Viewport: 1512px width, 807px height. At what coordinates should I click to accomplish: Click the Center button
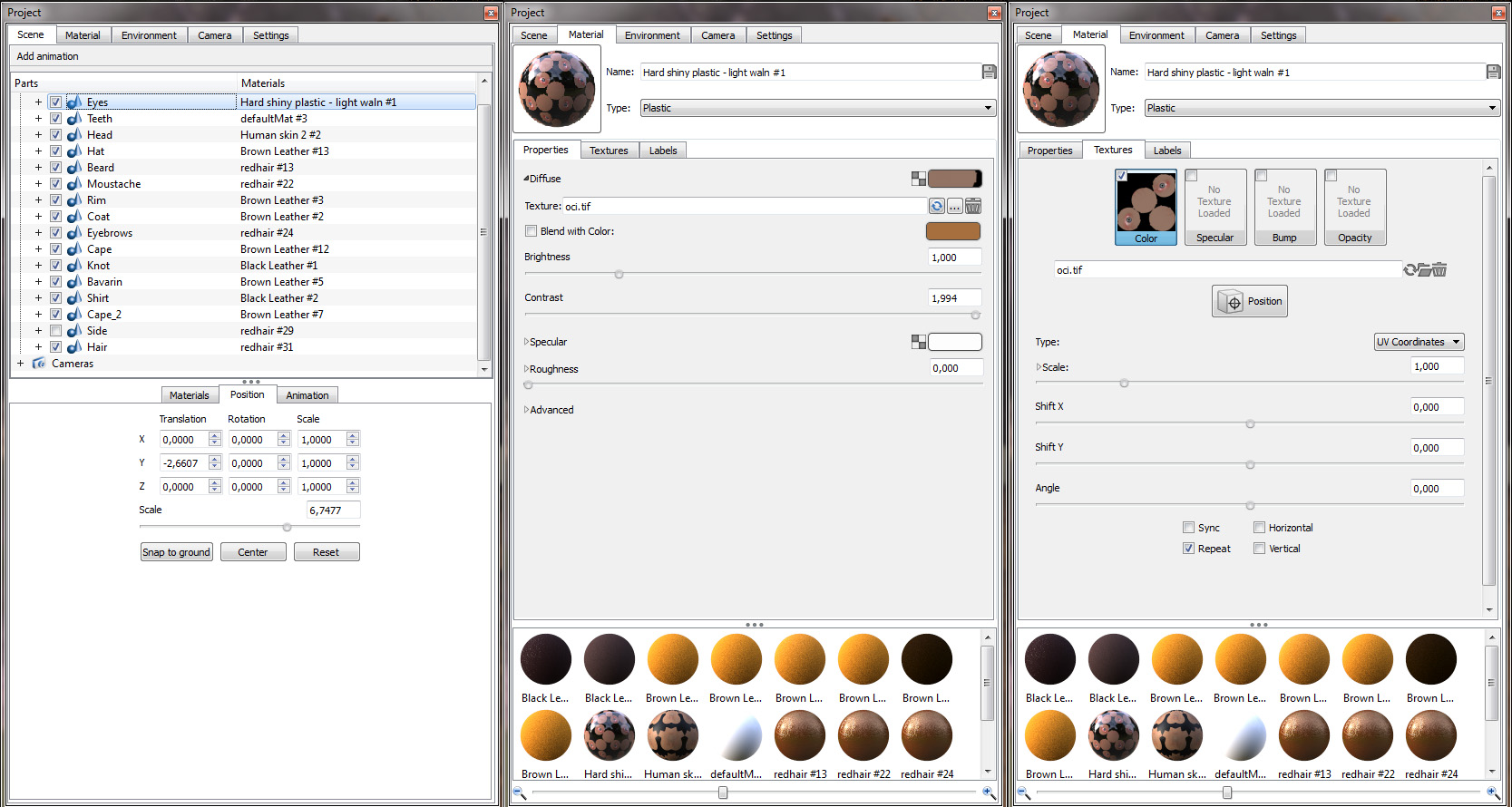253,552
